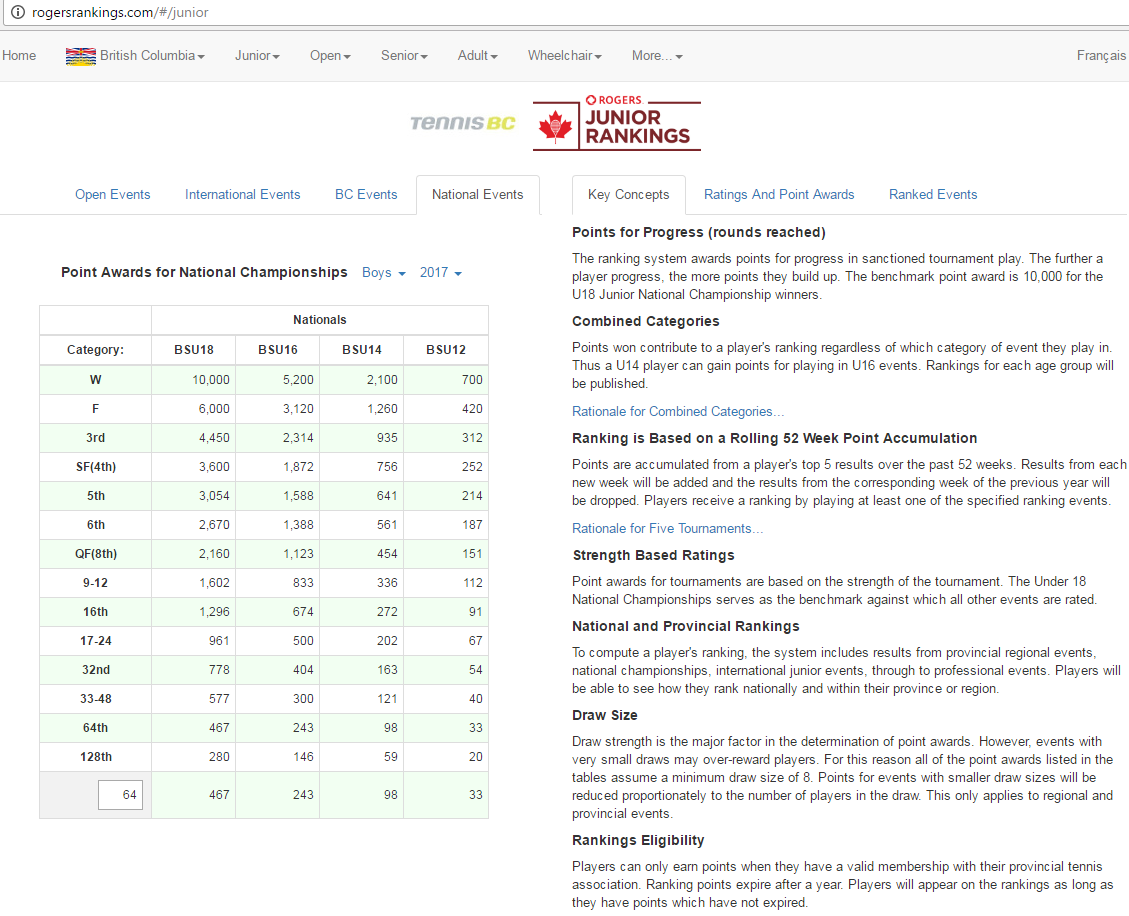The width and height of the screenshot is (1129, 916).
Task: Click the QF(8th) row label
Action: click(96, 554)
